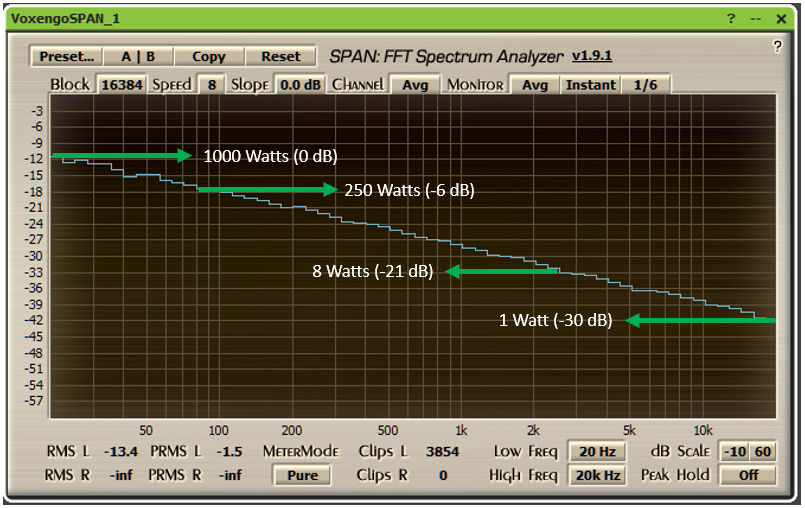Viewport: 805px width, 508px height.
Task: Click the RMS R value -inf
Action: (x=121, y=475)
